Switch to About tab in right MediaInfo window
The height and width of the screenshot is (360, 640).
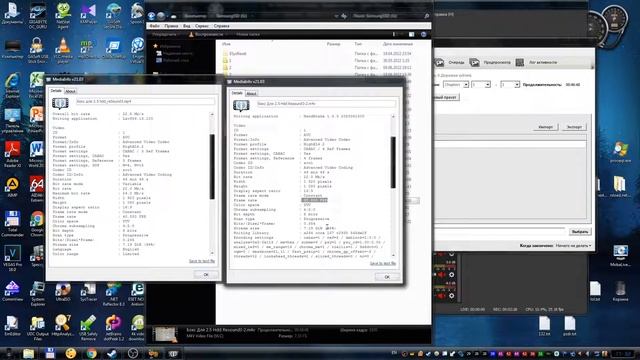[251, 93]
